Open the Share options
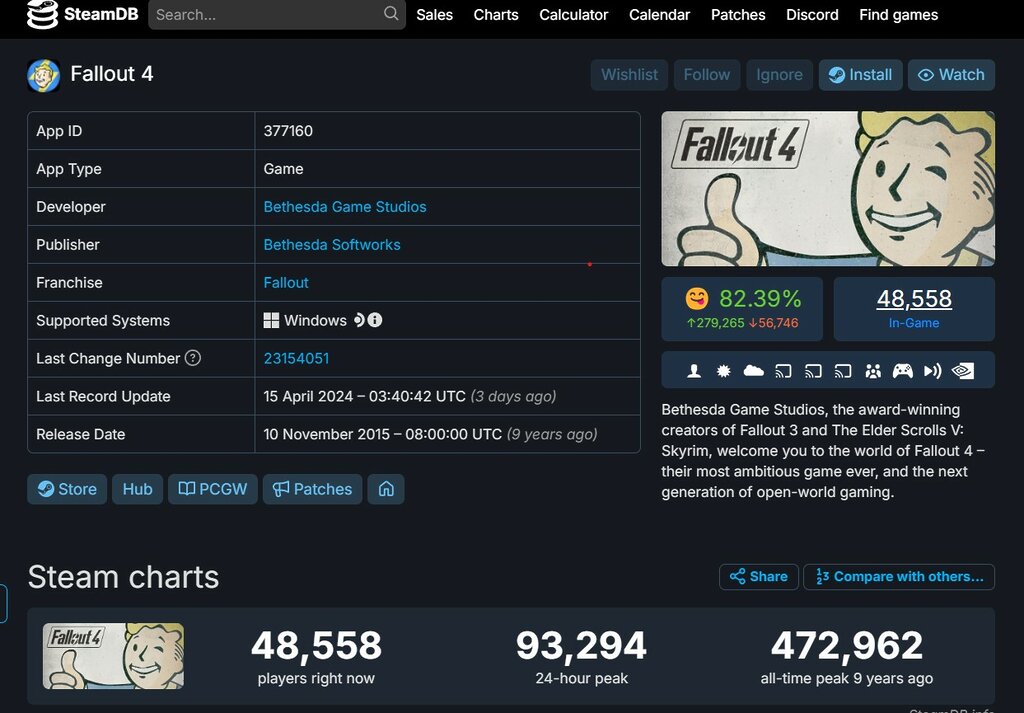 pyautogui.click(x=758, y=576)
